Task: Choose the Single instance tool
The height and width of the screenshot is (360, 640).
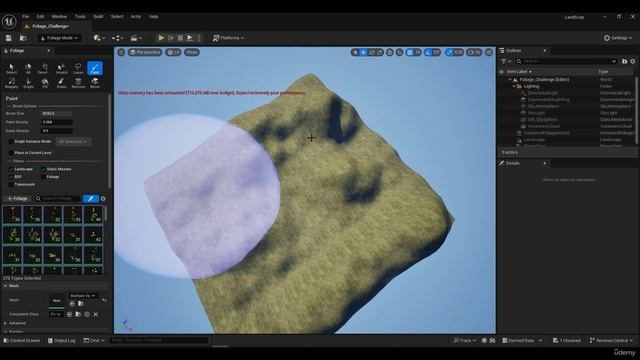Action: tap(28, 83)
